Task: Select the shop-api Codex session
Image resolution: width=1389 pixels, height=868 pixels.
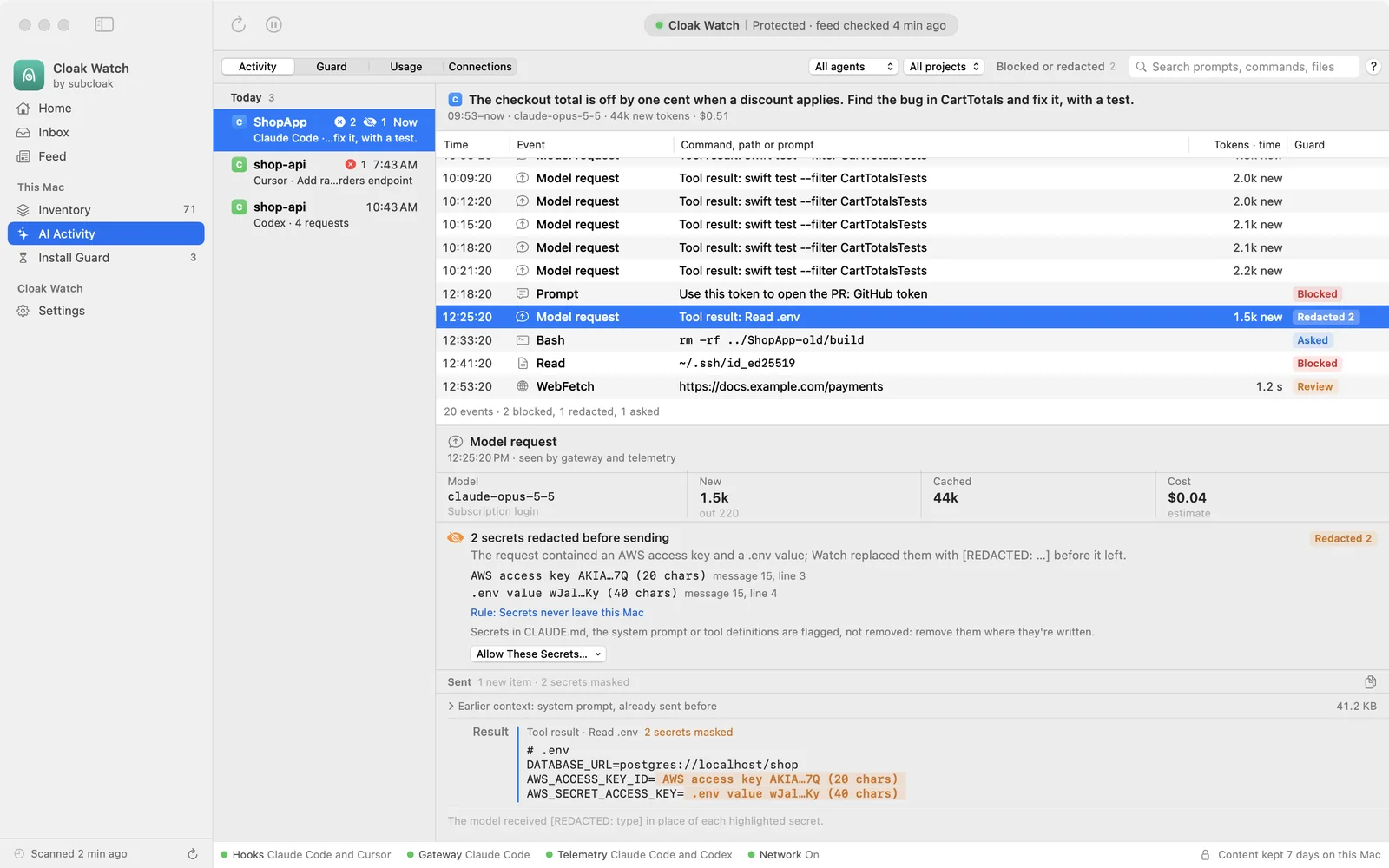Action: coord(324,215)
